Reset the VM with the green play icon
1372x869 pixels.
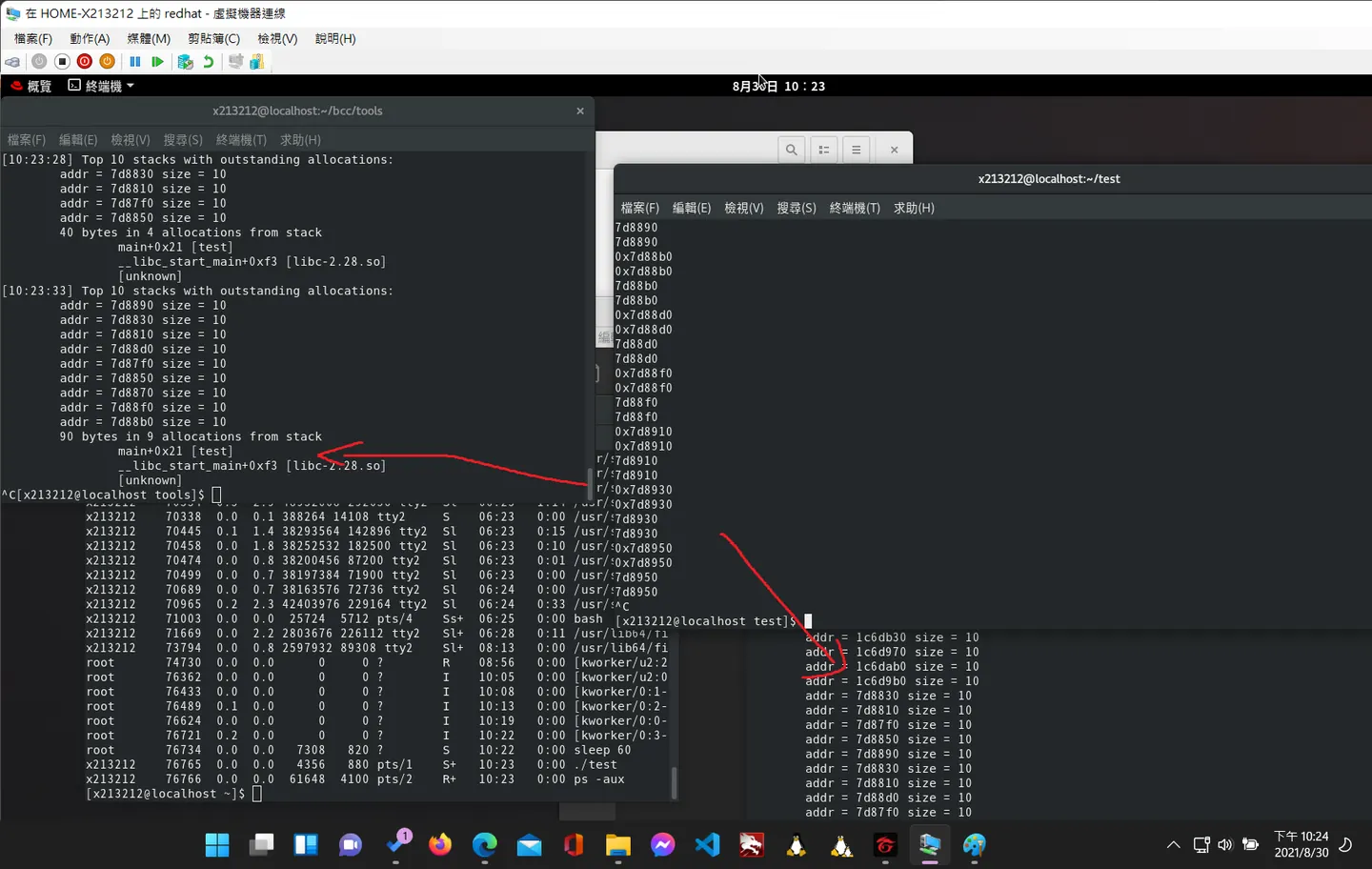tap(158, 62)
